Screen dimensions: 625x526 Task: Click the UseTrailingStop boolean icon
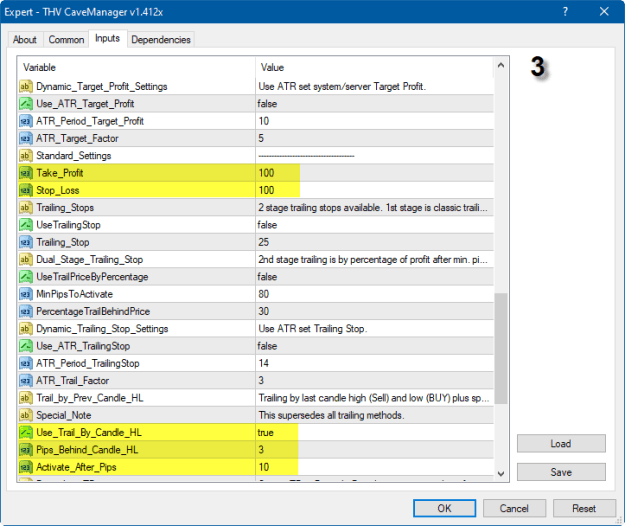[x=25, y=225]
